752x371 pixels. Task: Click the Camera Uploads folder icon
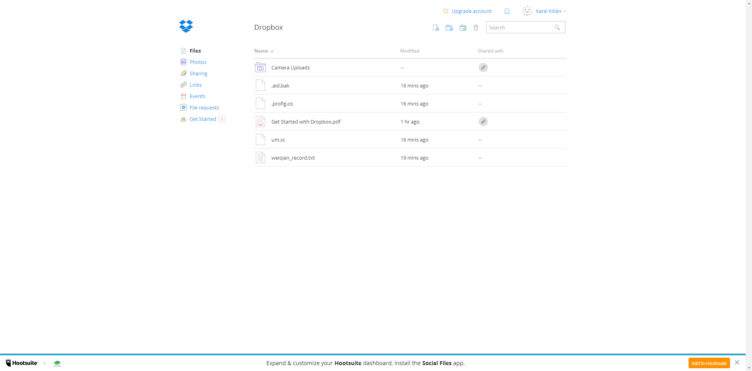(x=260, y=68)
